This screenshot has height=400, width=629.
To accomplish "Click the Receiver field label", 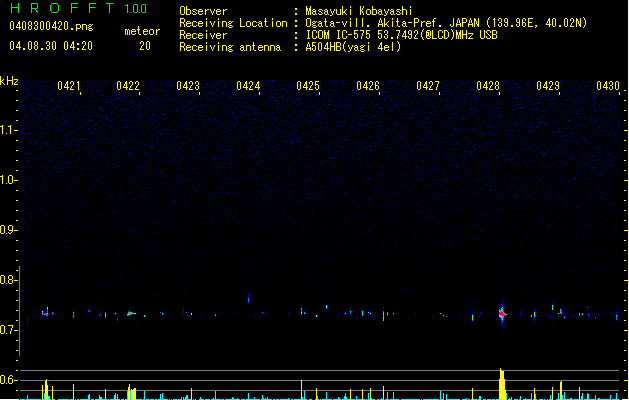I will pyautogui.click(x=203, y=35).
